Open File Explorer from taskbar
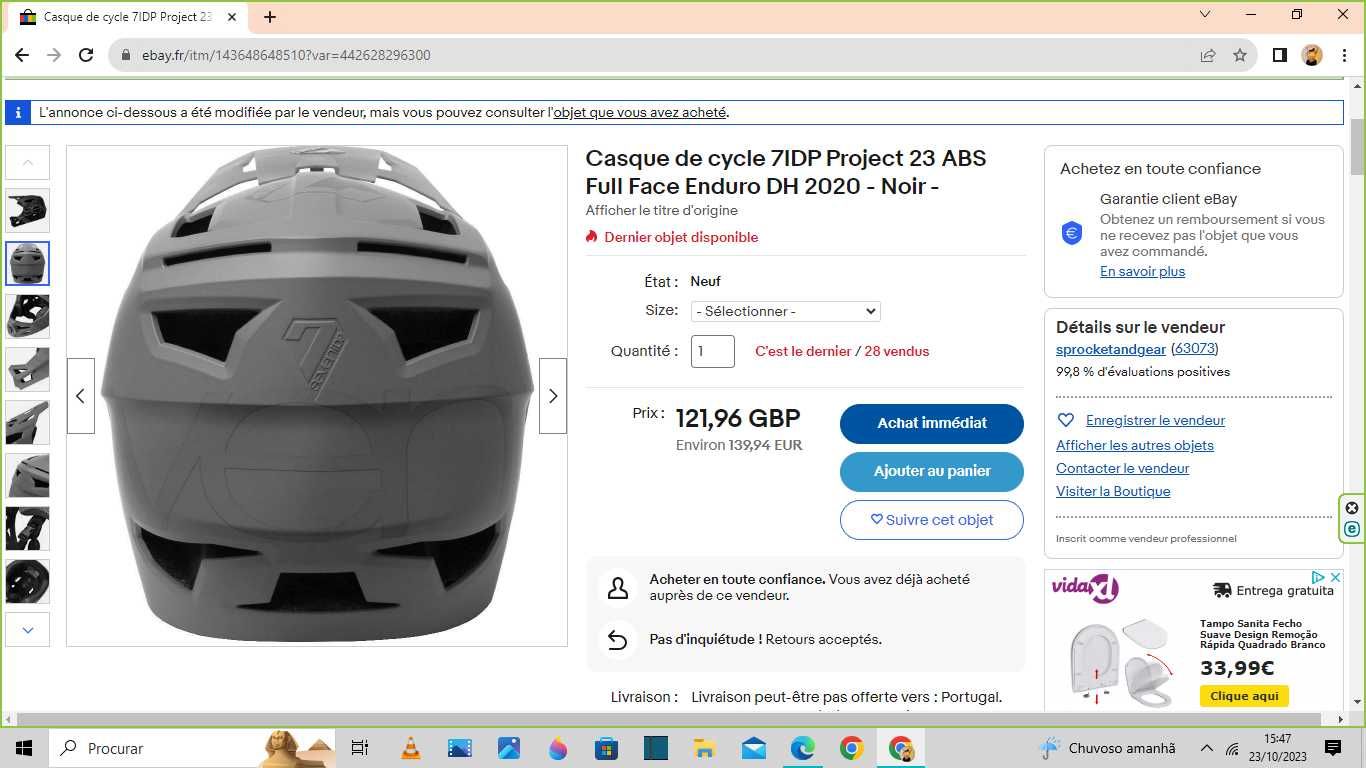Viewport: 1366px width, 768px height. [x=705, y=747]
